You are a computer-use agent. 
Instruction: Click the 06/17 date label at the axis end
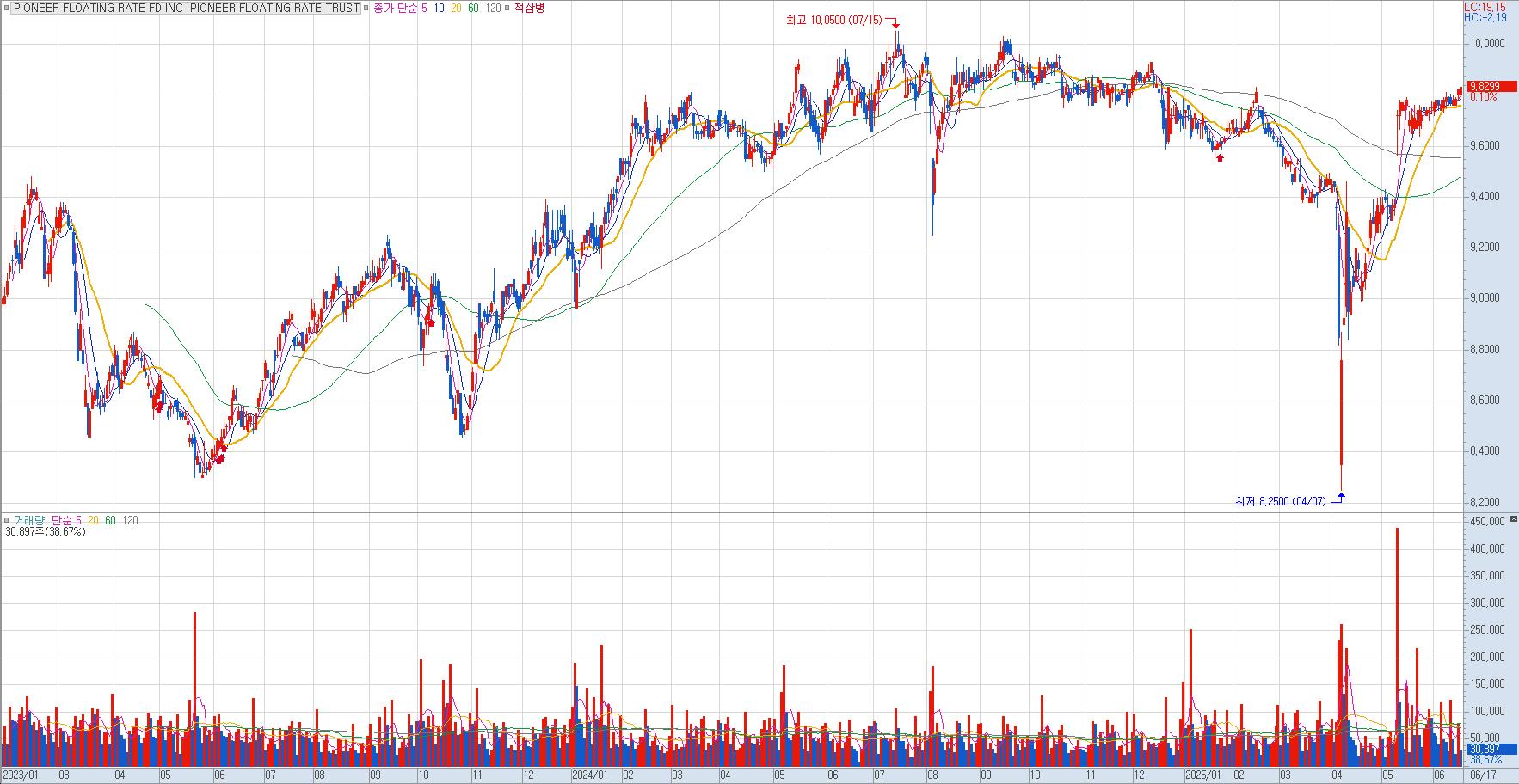click(x=1483, y=775)
